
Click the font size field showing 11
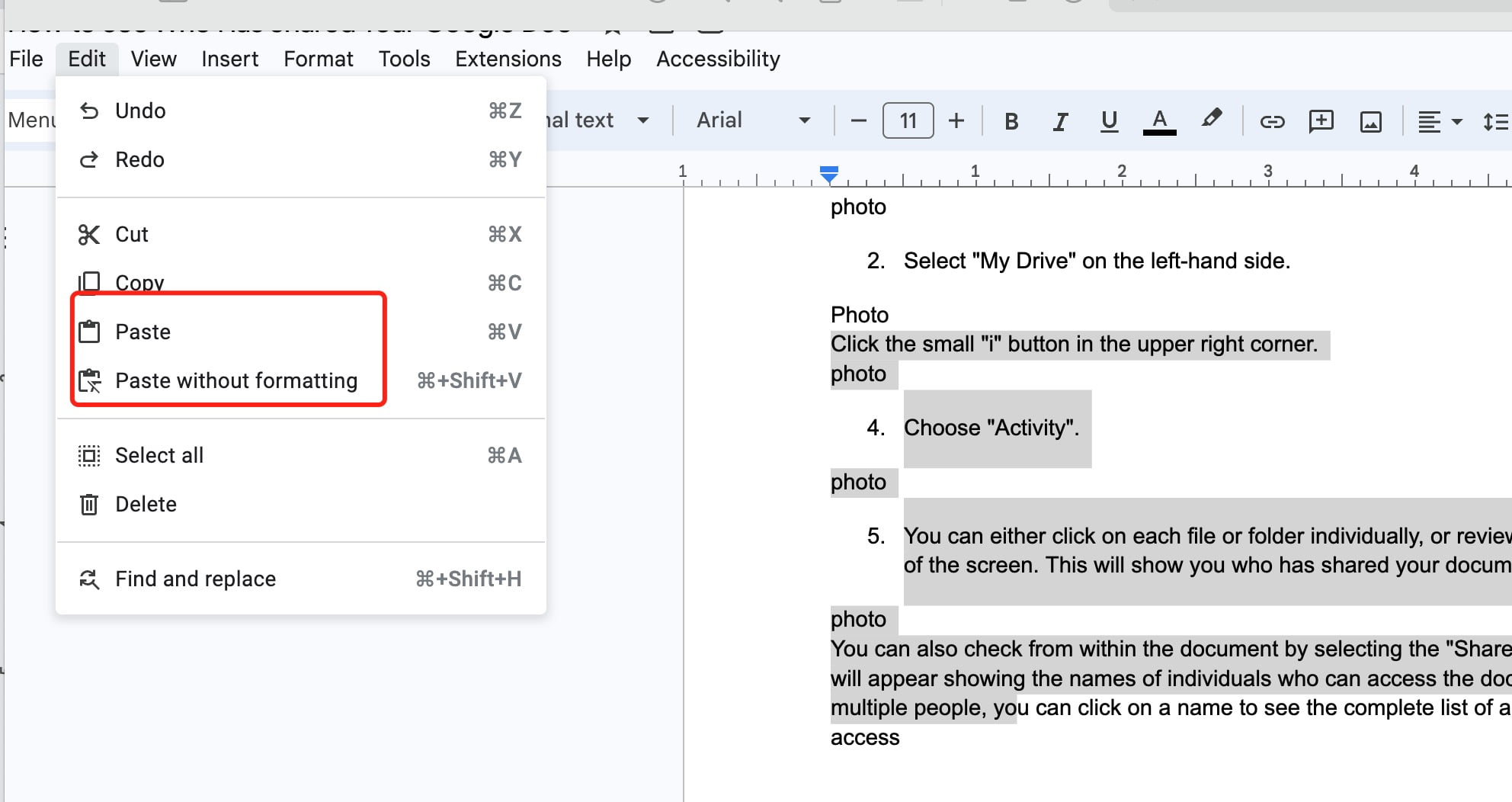(x=908, y=120)
